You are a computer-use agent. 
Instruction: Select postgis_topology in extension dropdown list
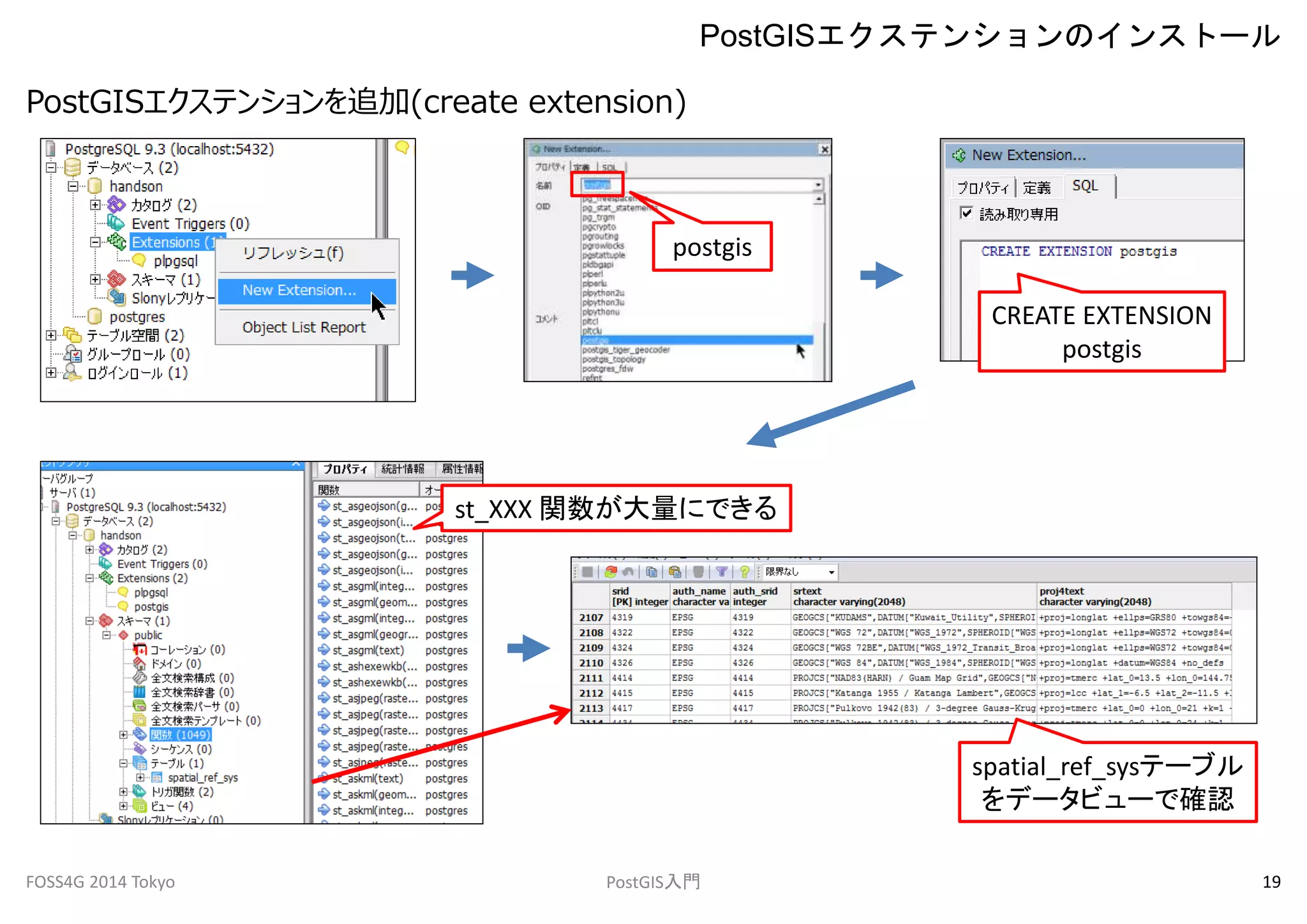(614, 359)
